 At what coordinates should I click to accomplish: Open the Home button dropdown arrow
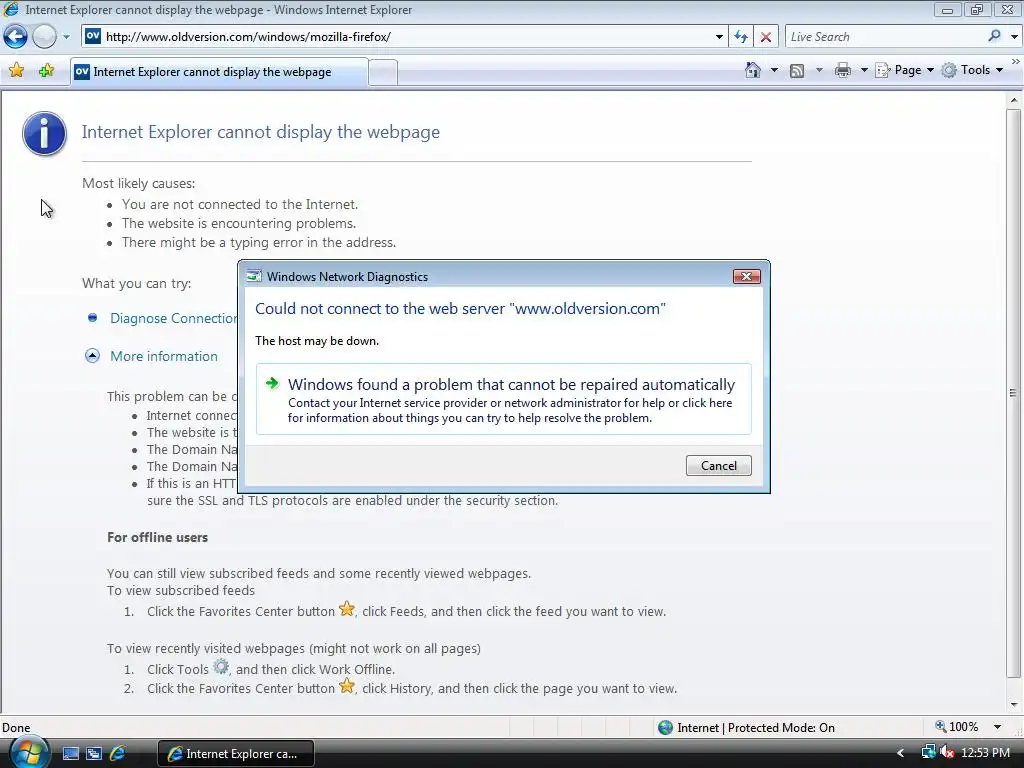click(774, 70)
